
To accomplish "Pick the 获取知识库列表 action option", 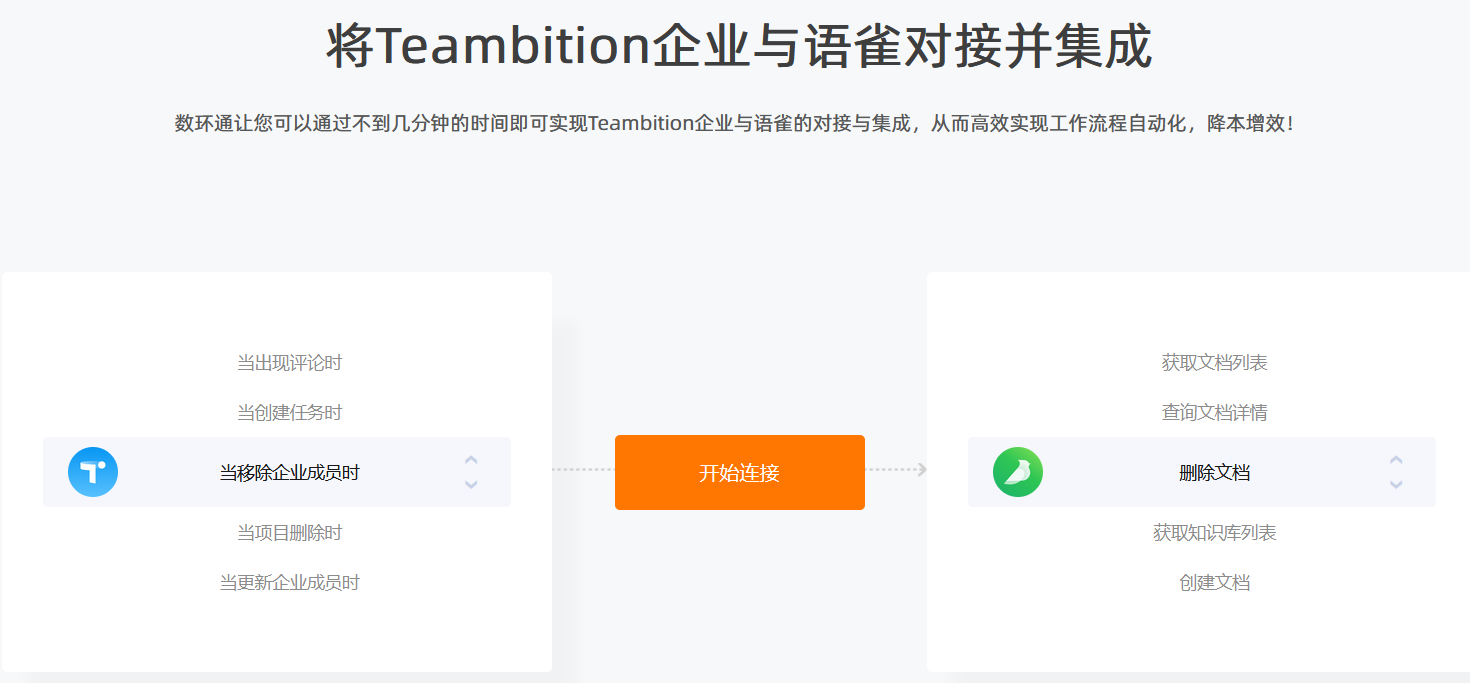I will click(1214, 533).
